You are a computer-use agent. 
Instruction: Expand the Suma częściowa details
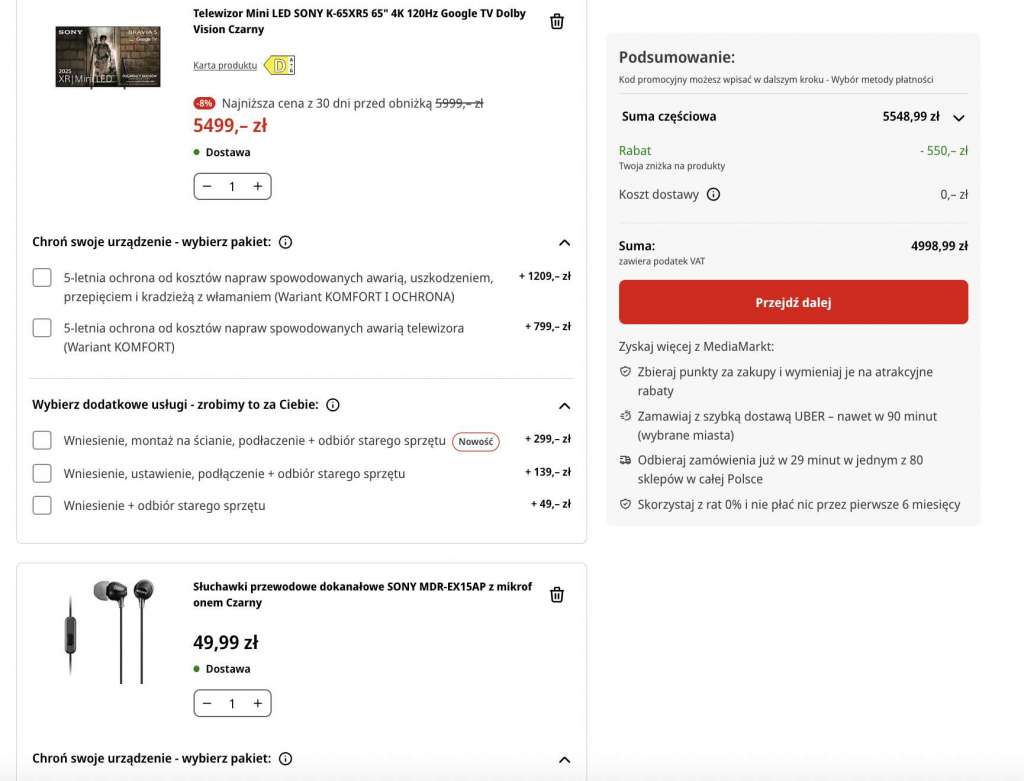tap(957, 117)
